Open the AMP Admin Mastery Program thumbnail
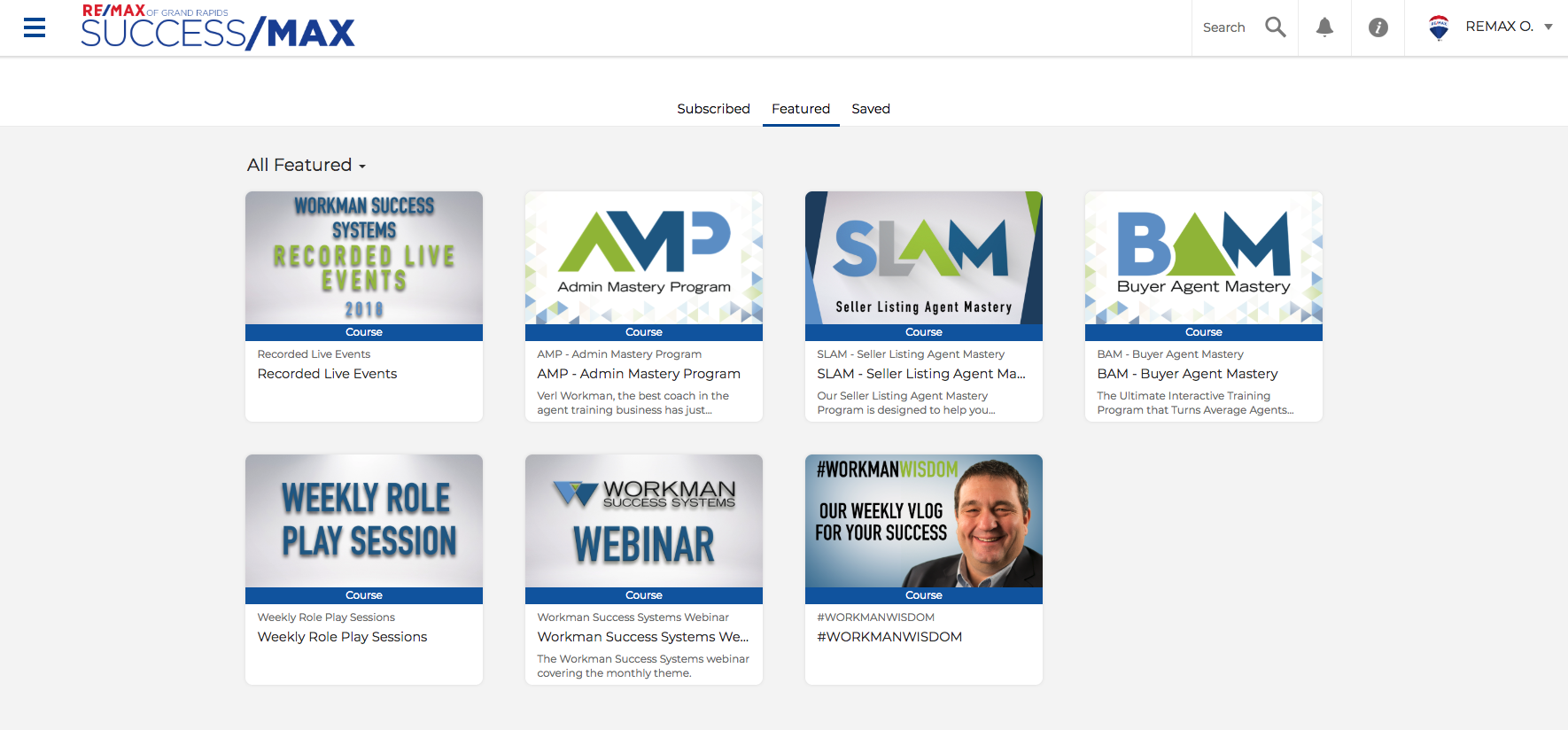This screenshot has height=730, width=1568. (644, 258)
